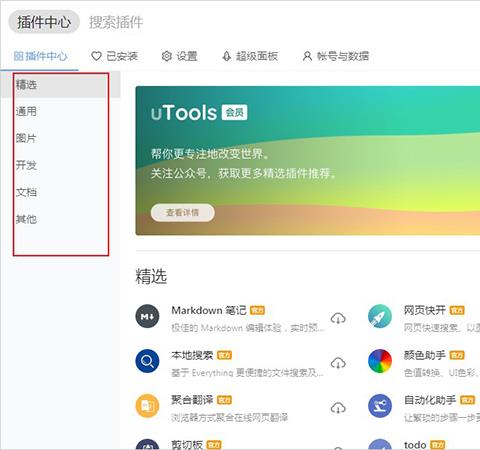Open the 剪切板 plugin title
The image size is (480, 450).
[187, 445]
